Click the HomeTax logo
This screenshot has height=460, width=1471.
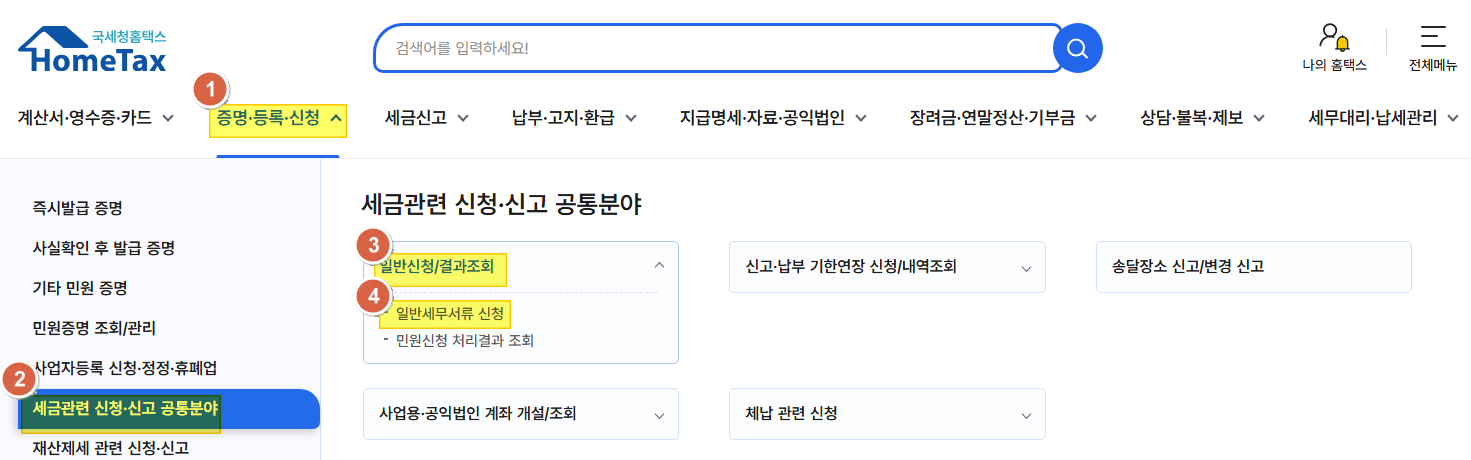click(x=93, y=50)
